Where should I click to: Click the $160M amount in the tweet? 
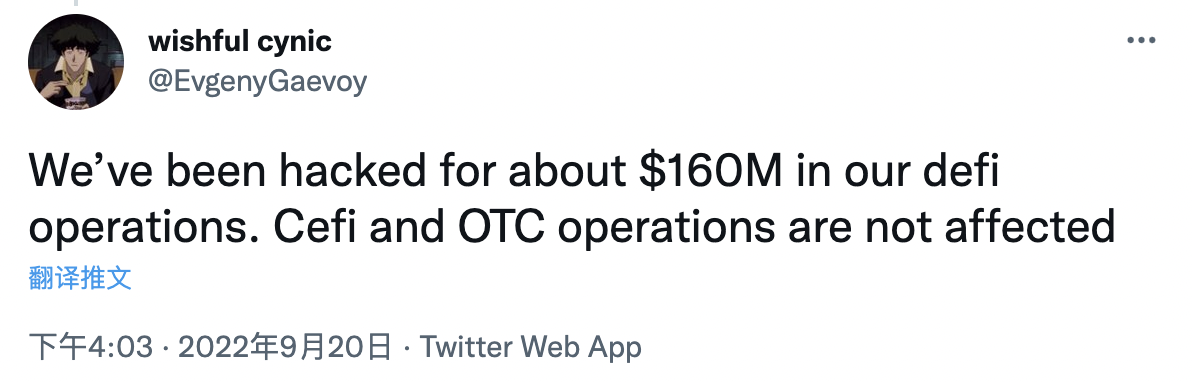(708, 172)
